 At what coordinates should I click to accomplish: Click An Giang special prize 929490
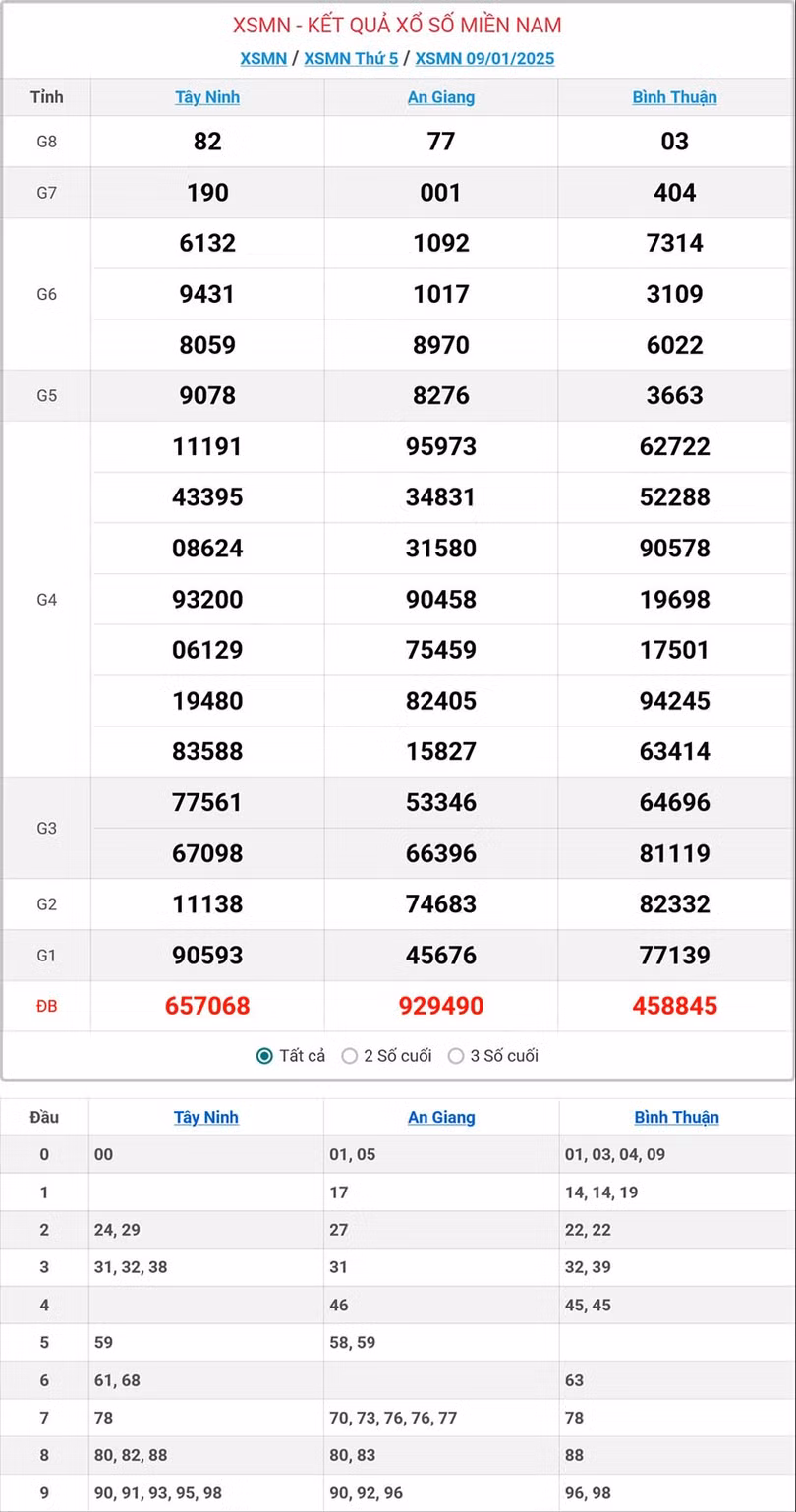[x=441, y=1006]
